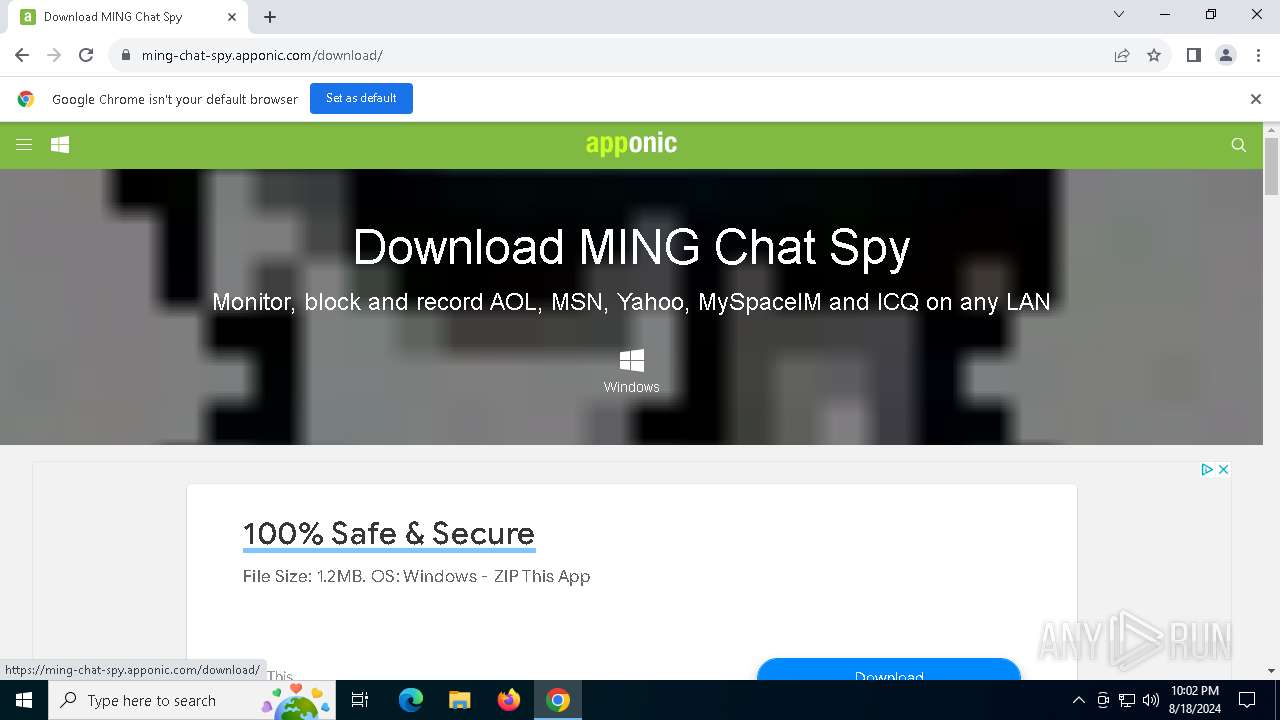
Task: Click the page vertical scrollbar thumb
Action: (1271, 166)
